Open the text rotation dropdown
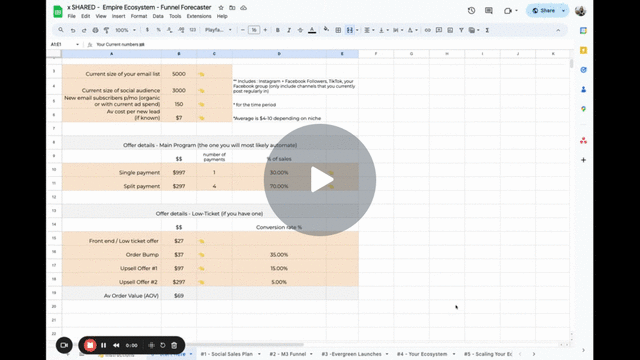 point(412,30)
